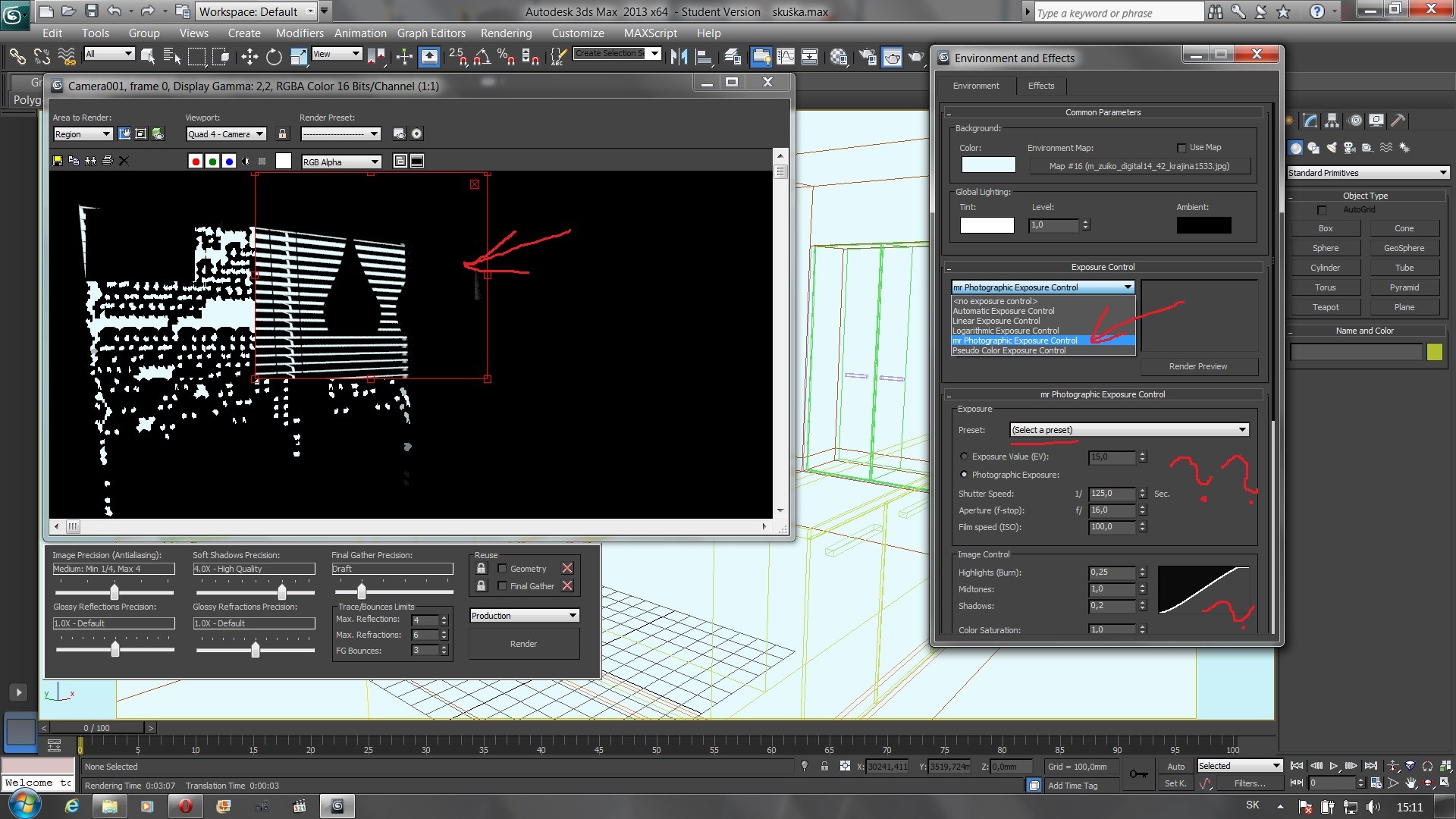
Task: Check the Reuse Final Gather checkbox
Action: pyautogui.click(x=502, y=586)
